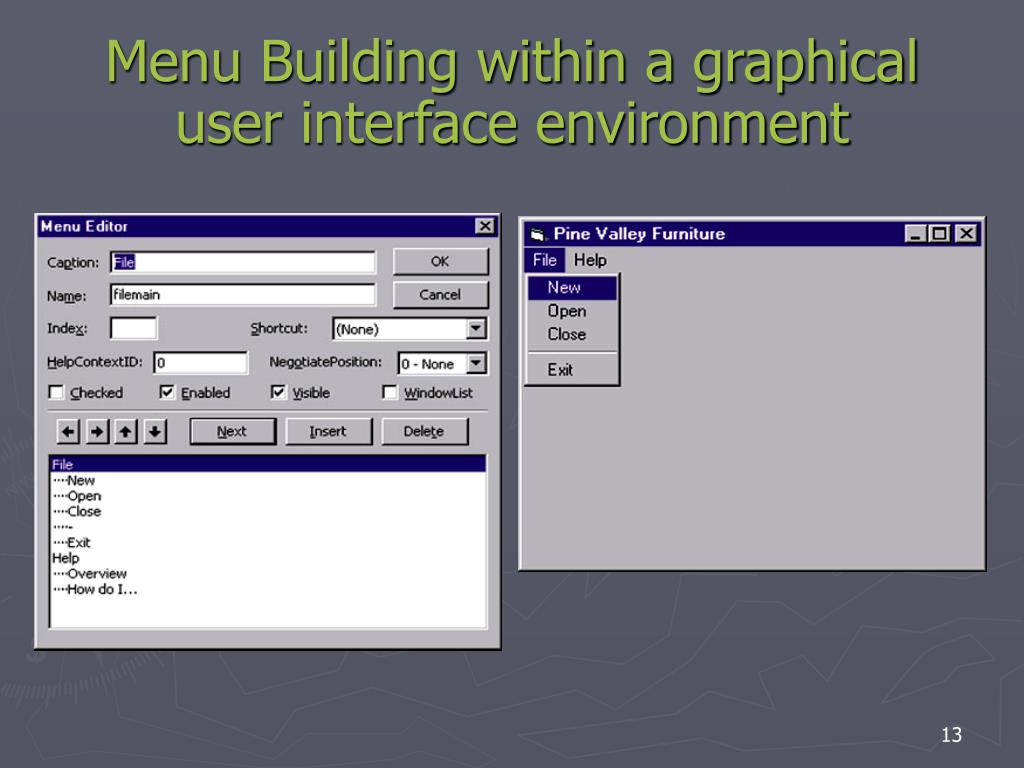Click in the Caption text field
The height and width of the screenshot is (768, 1024).
point(243,262)
